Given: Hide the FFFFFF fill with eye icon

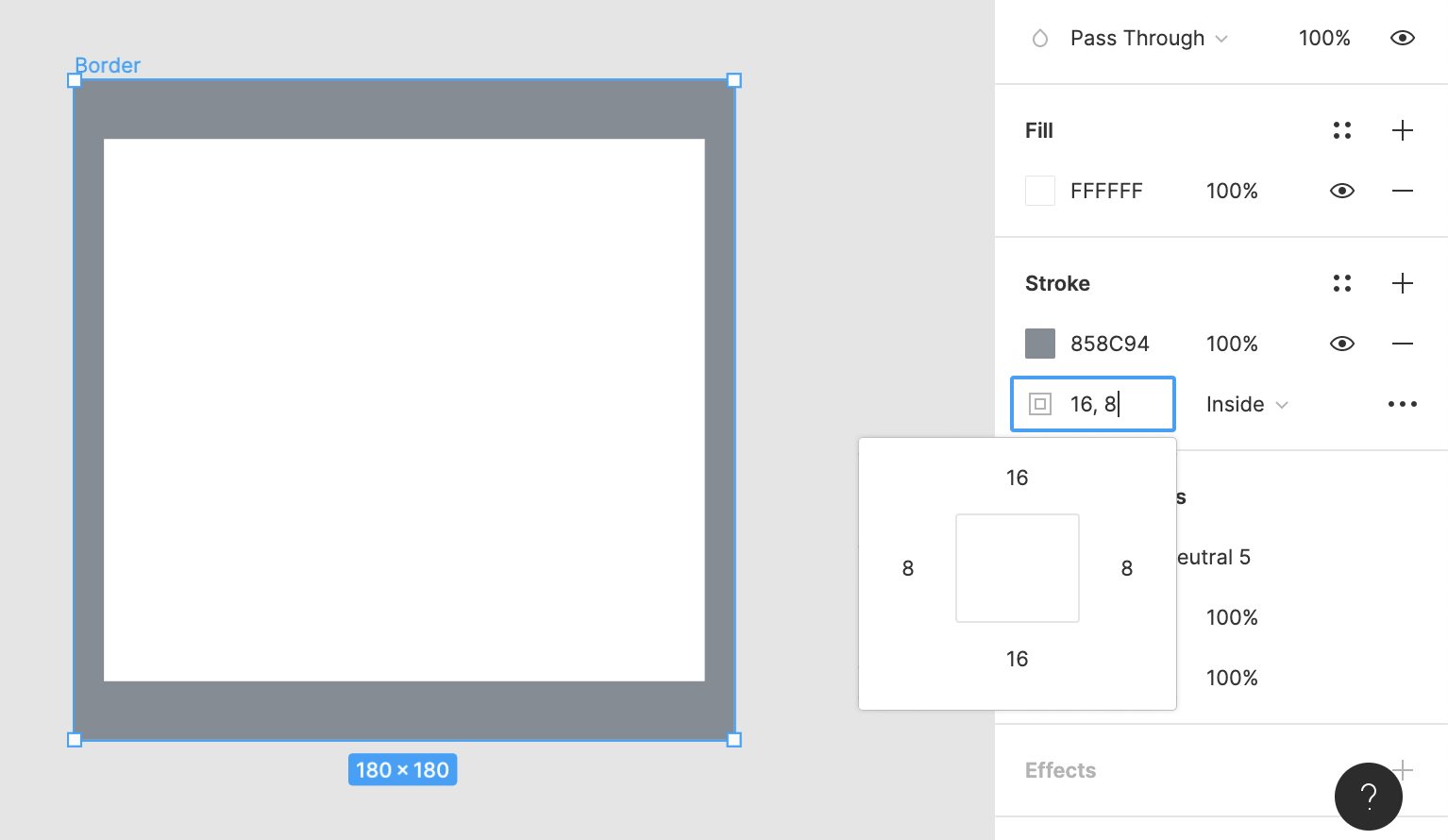Looking at the screenshot, I should 1341,191.
